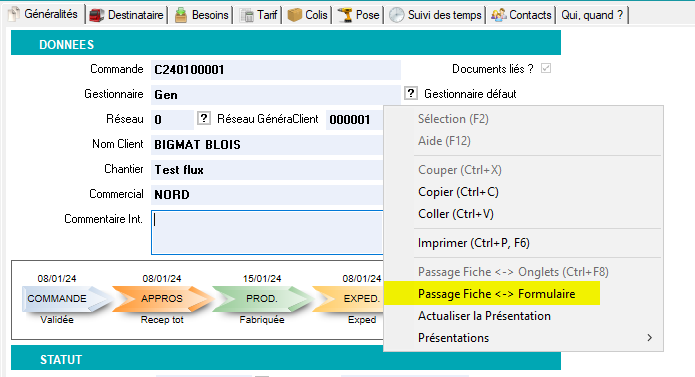Click the Besoins tab icon

coord(181,15)
